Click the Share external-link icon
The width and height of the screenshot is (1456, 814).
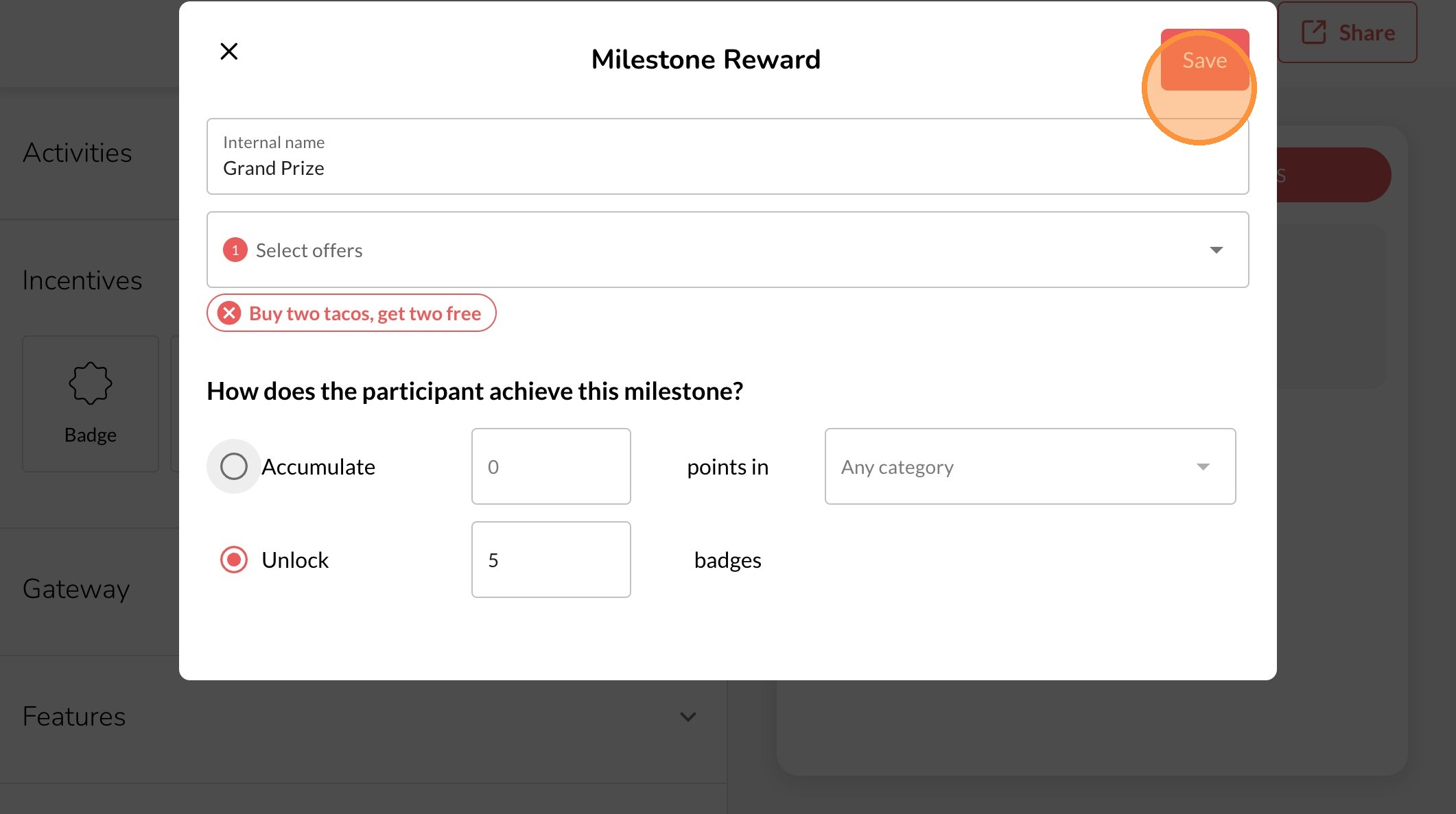point(1313,32)
